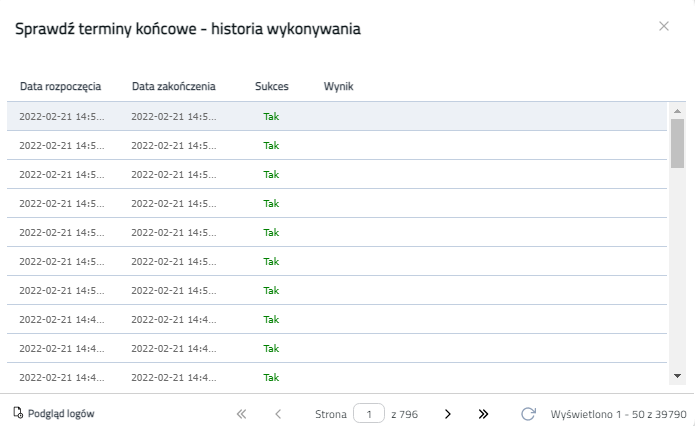This screenshot has width=695, height=426.
Task: Go to the first page
Action: coord(241,414)
